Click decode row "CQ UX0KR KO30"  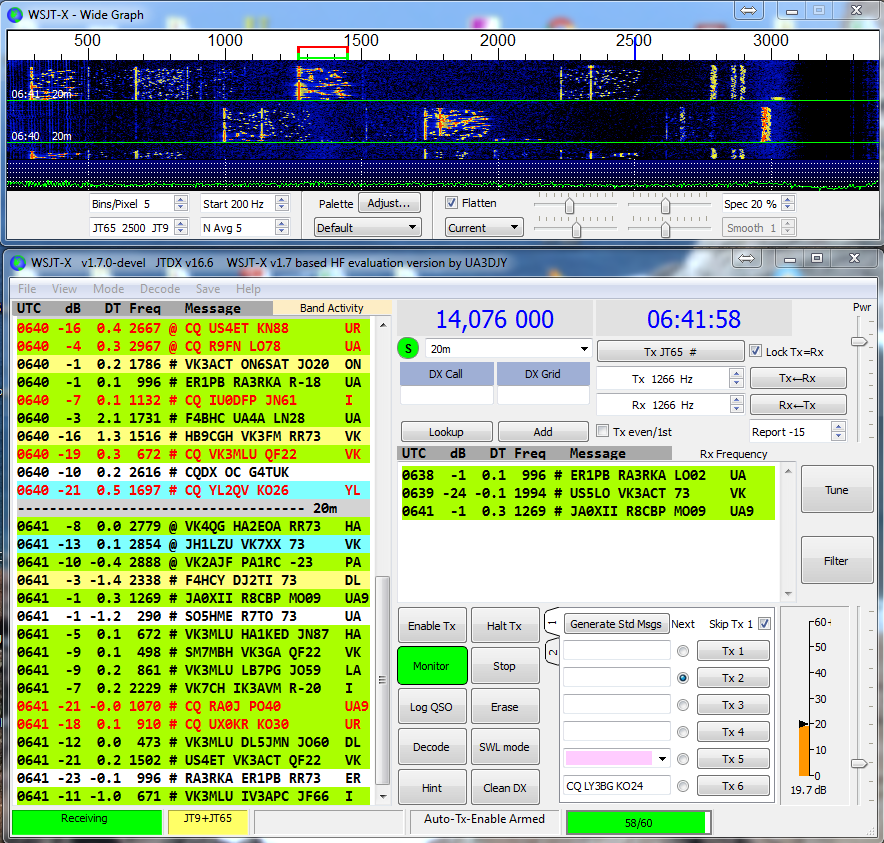(x=193, y=724)
